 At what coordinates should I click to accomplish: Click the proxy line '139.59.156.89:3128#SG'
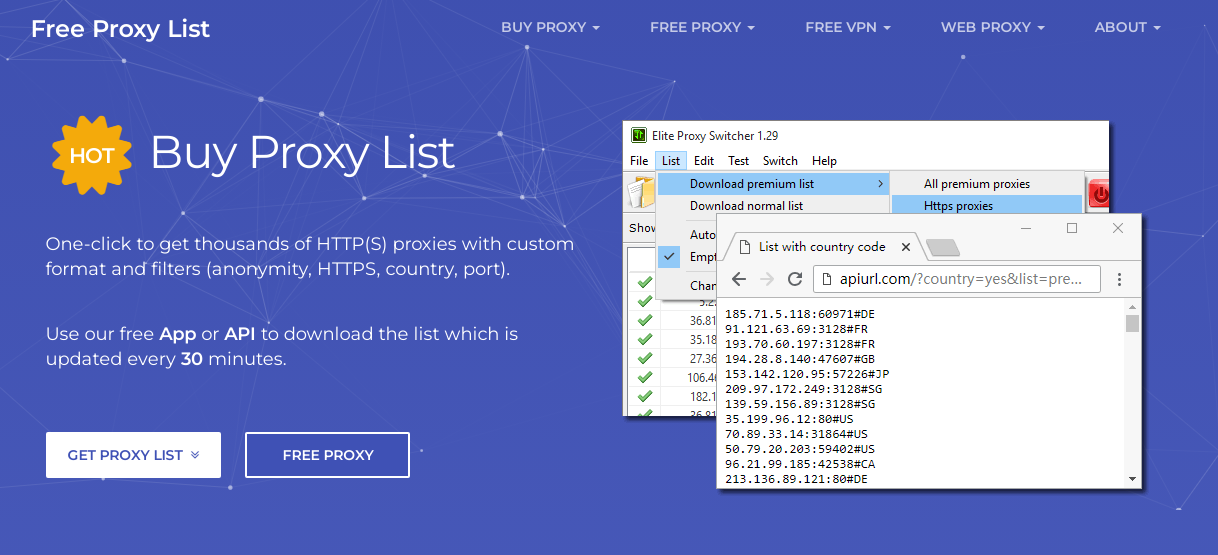pyautogui.click(x=800, y=404)
